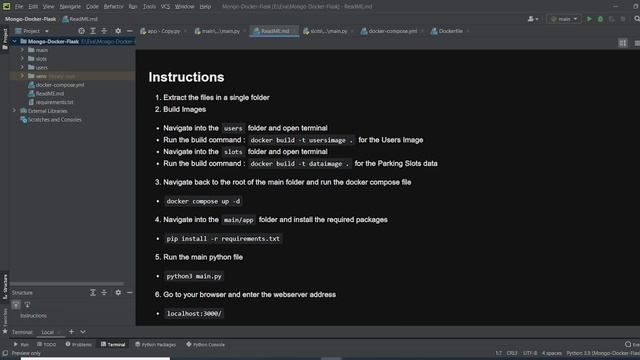Debug the main configuration

coord(600,19)
